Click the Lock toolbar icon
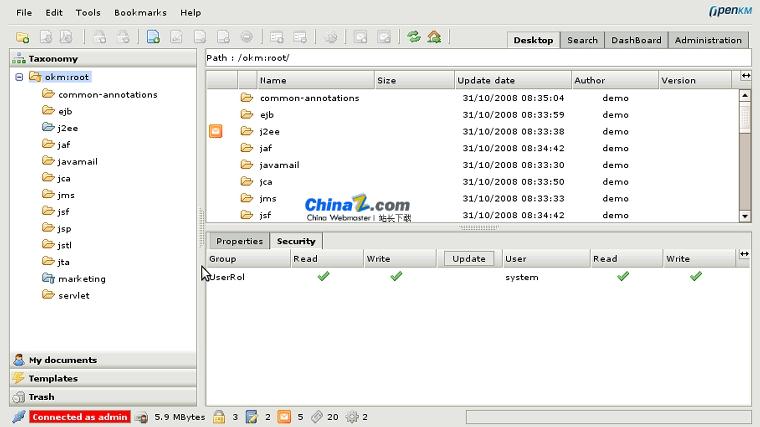This screenshot has height=427, width=760. [100, 37]
